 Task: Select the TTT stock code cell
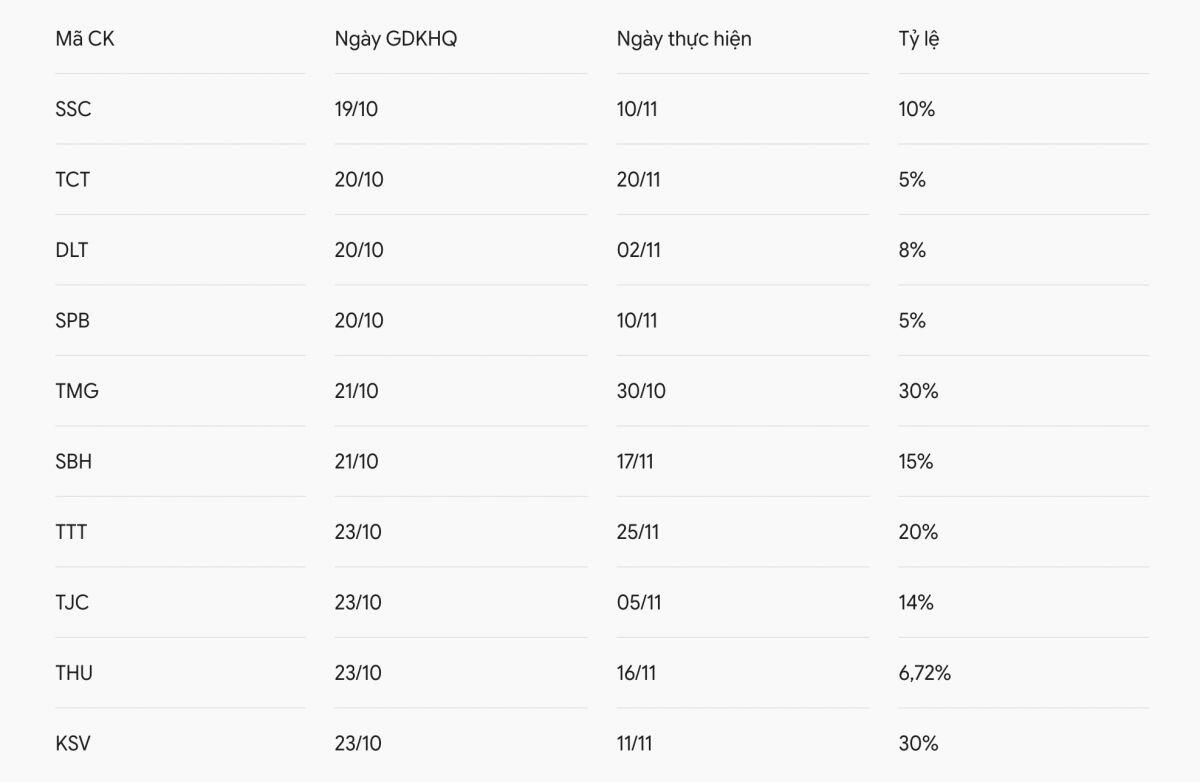click(71, 532)
